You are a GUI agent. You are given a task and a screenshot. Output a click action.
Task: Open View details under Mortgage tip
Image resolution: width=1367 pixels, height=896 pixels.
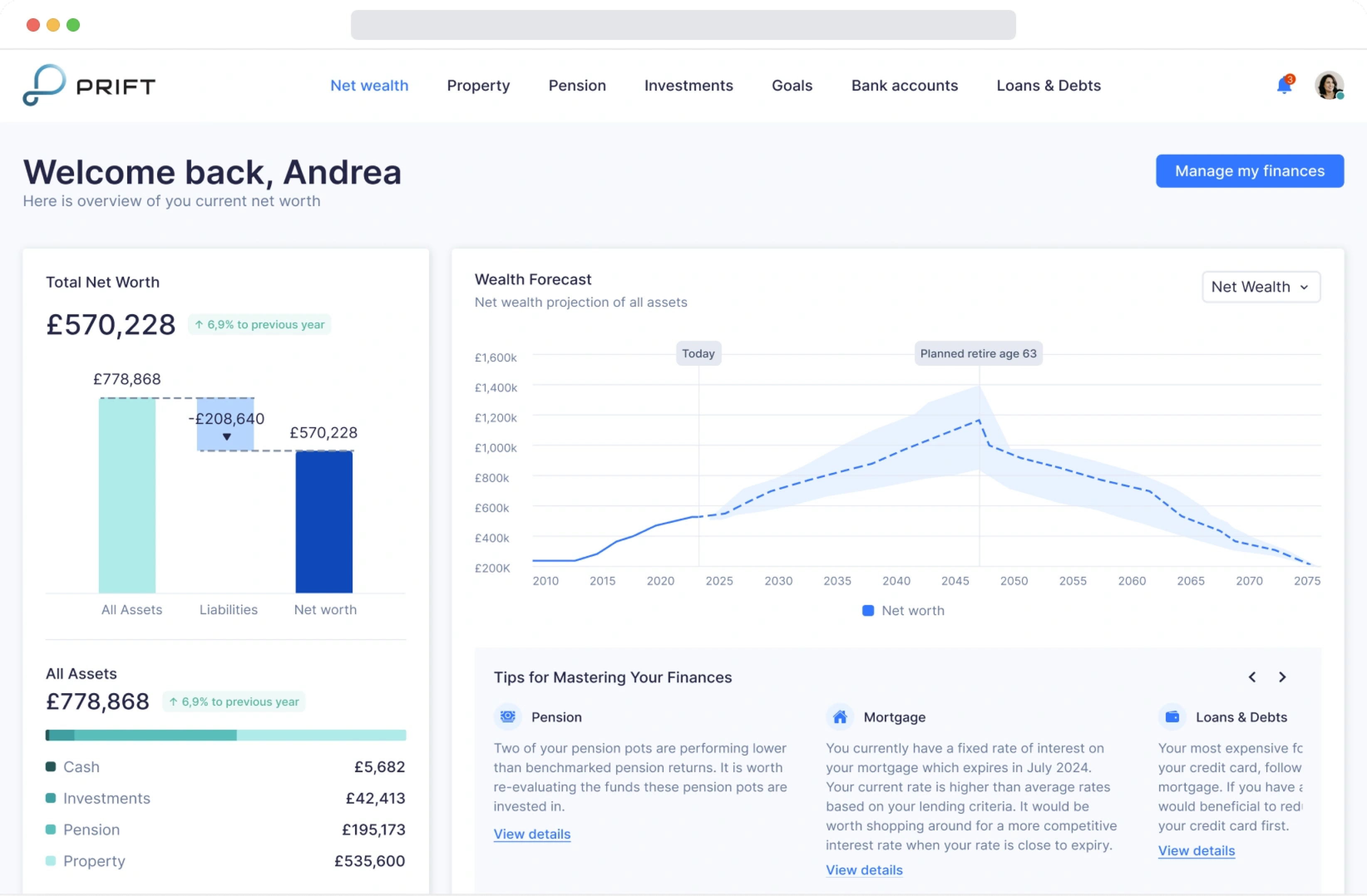pyautogui.click(x=864, y=870)
